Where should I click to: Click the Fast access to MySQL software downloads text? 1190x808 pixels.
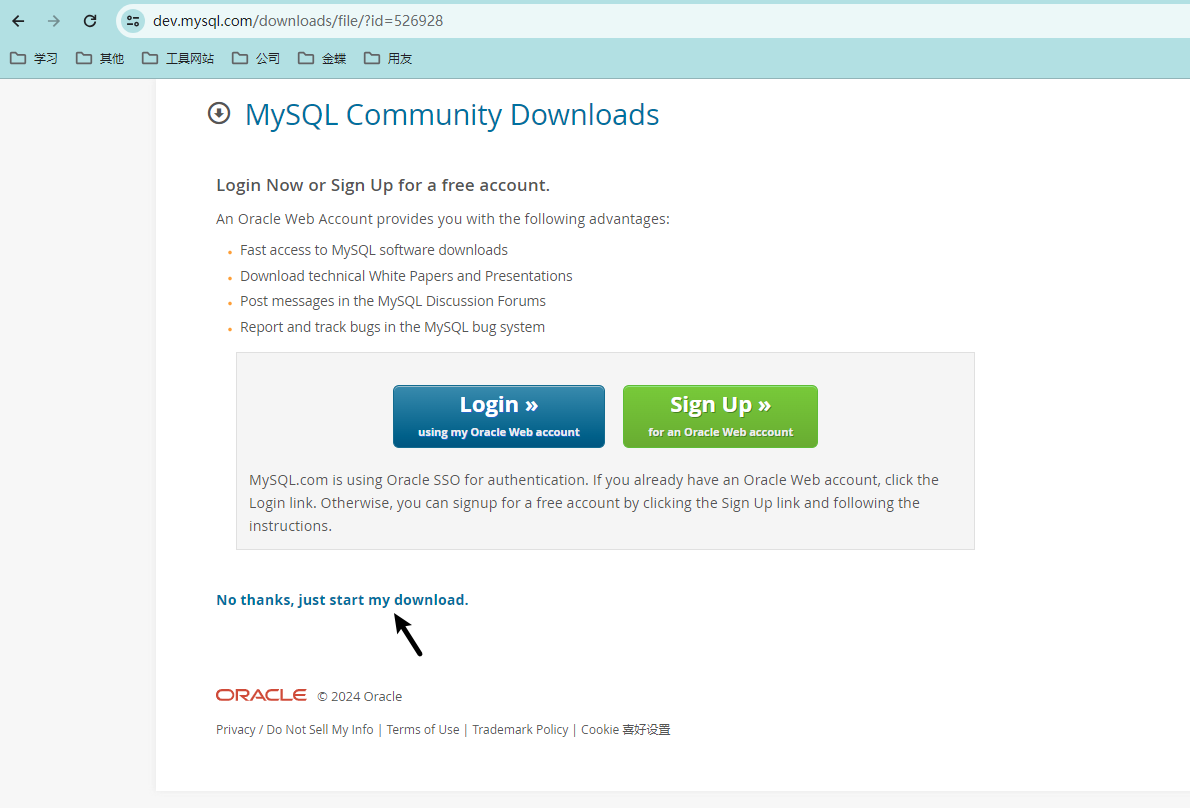pyautogui.click(x=374, y=250)
